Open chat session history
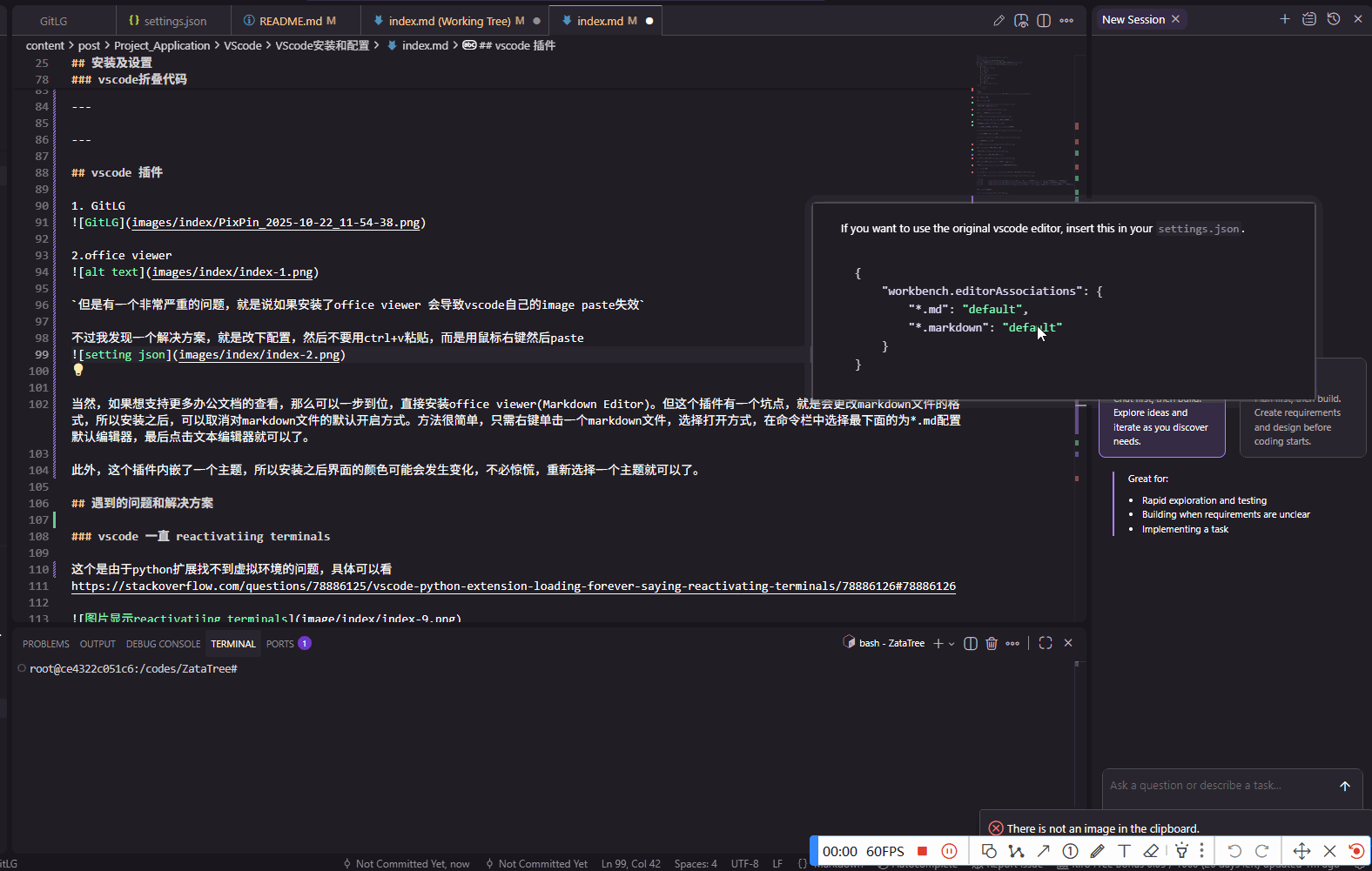This screenshot has width=1372, height=871. [x=1334, y=19]
